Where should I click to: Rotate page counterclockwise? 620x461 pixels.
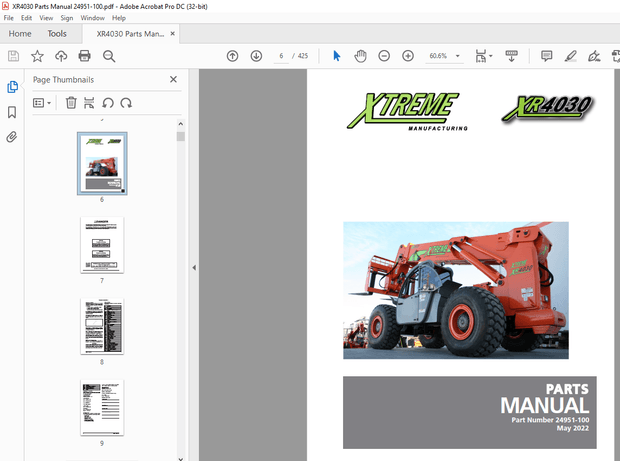click(108, 103)
